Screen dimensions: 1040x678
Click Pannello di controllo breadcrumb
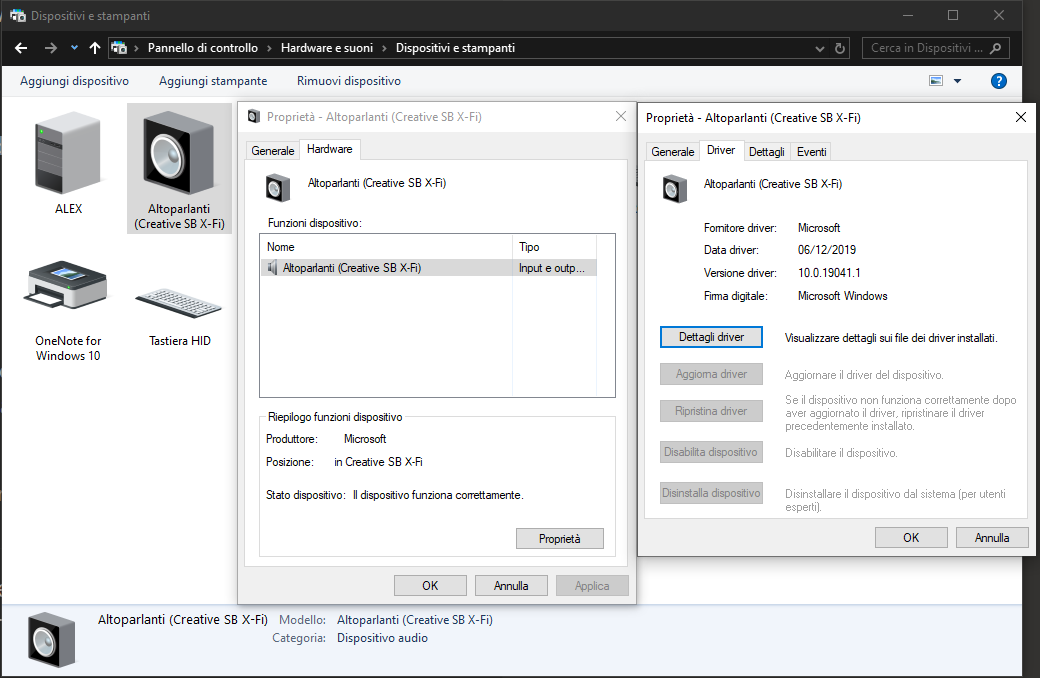(x=202, y=48)
